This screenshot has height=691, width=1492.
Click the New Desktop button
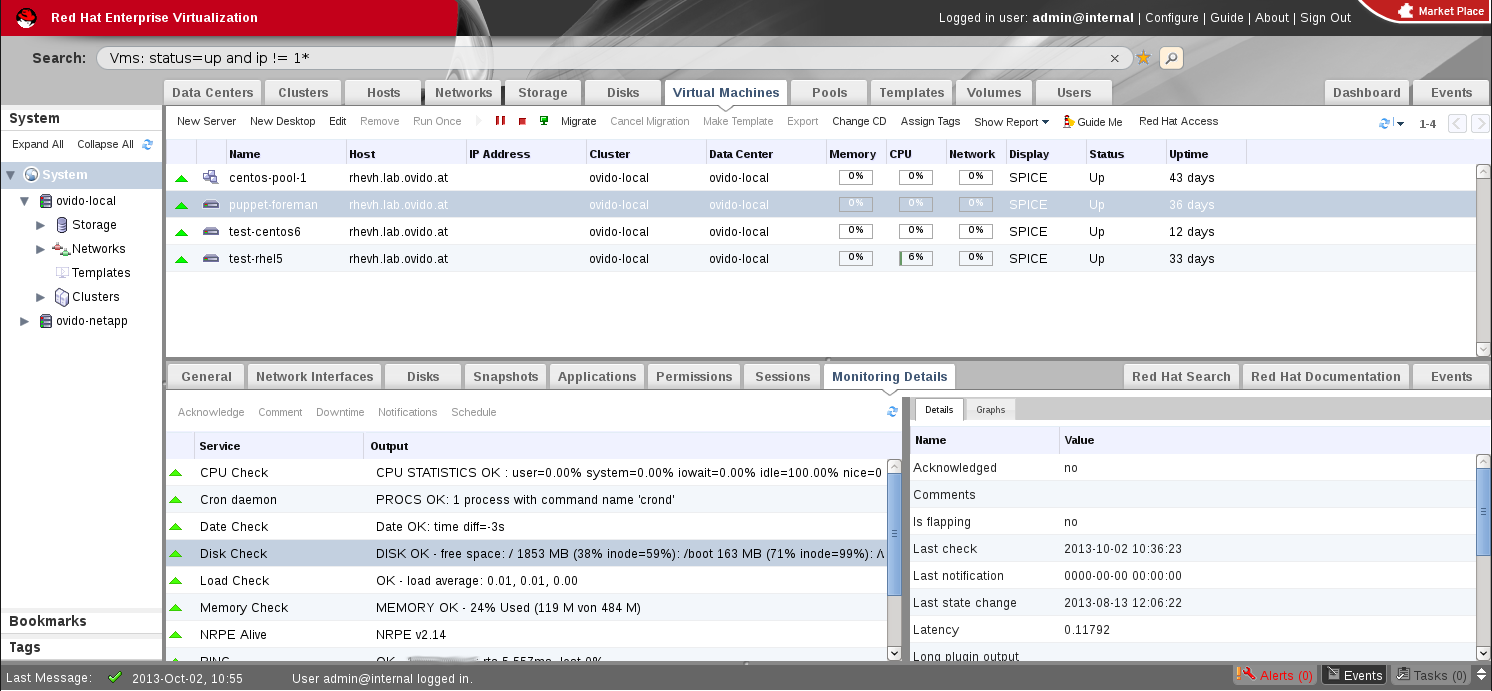pyautogui.click(x=283, y=121)
